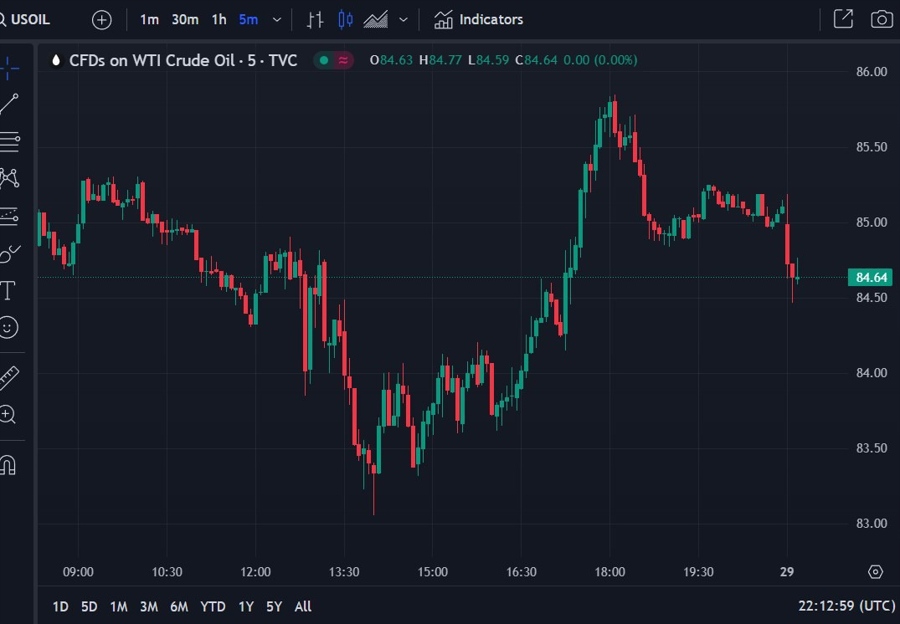Set date range to YTD
900x624 pixels.
212,607
